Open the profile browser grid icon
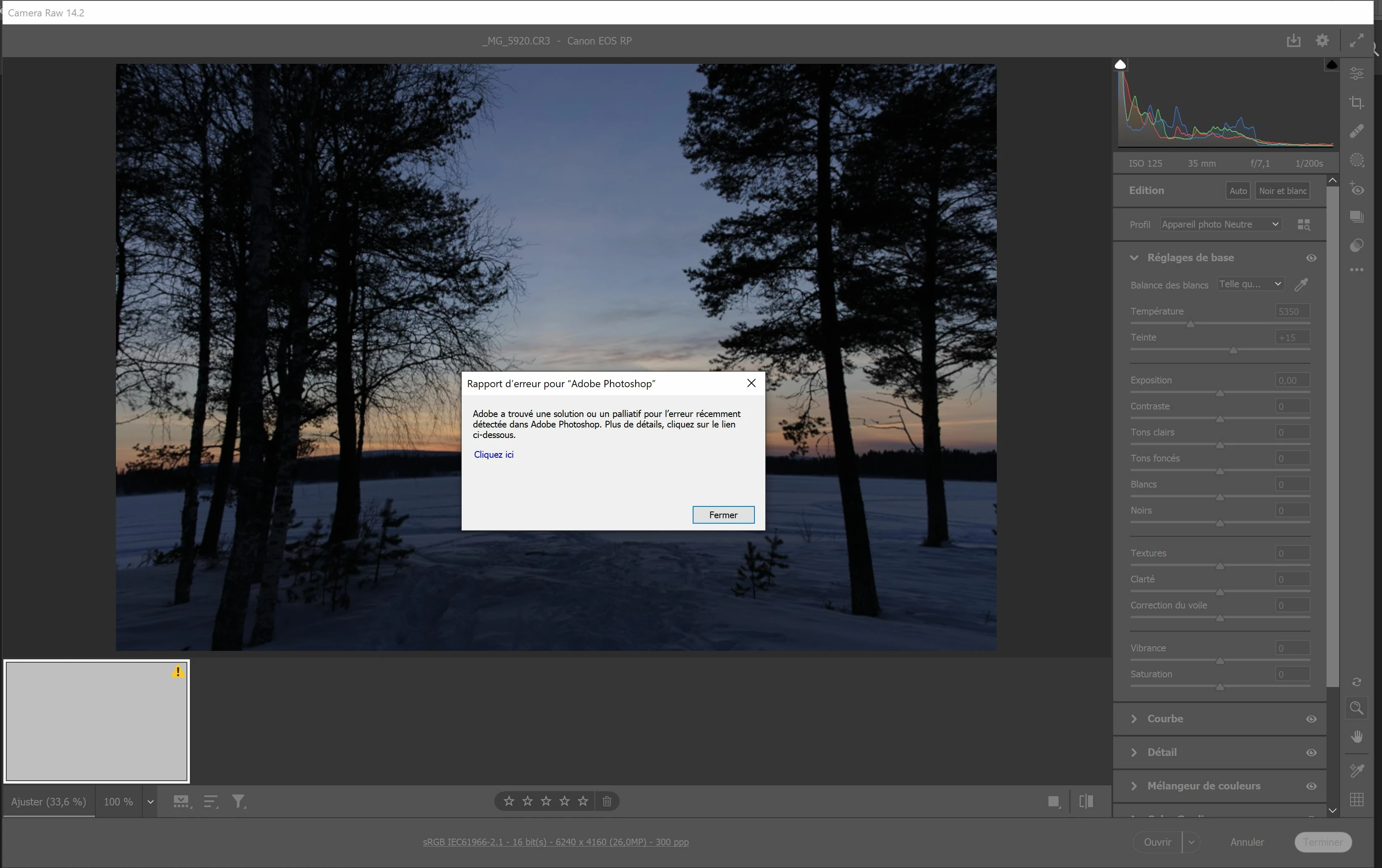 [x=1303, y=224]
